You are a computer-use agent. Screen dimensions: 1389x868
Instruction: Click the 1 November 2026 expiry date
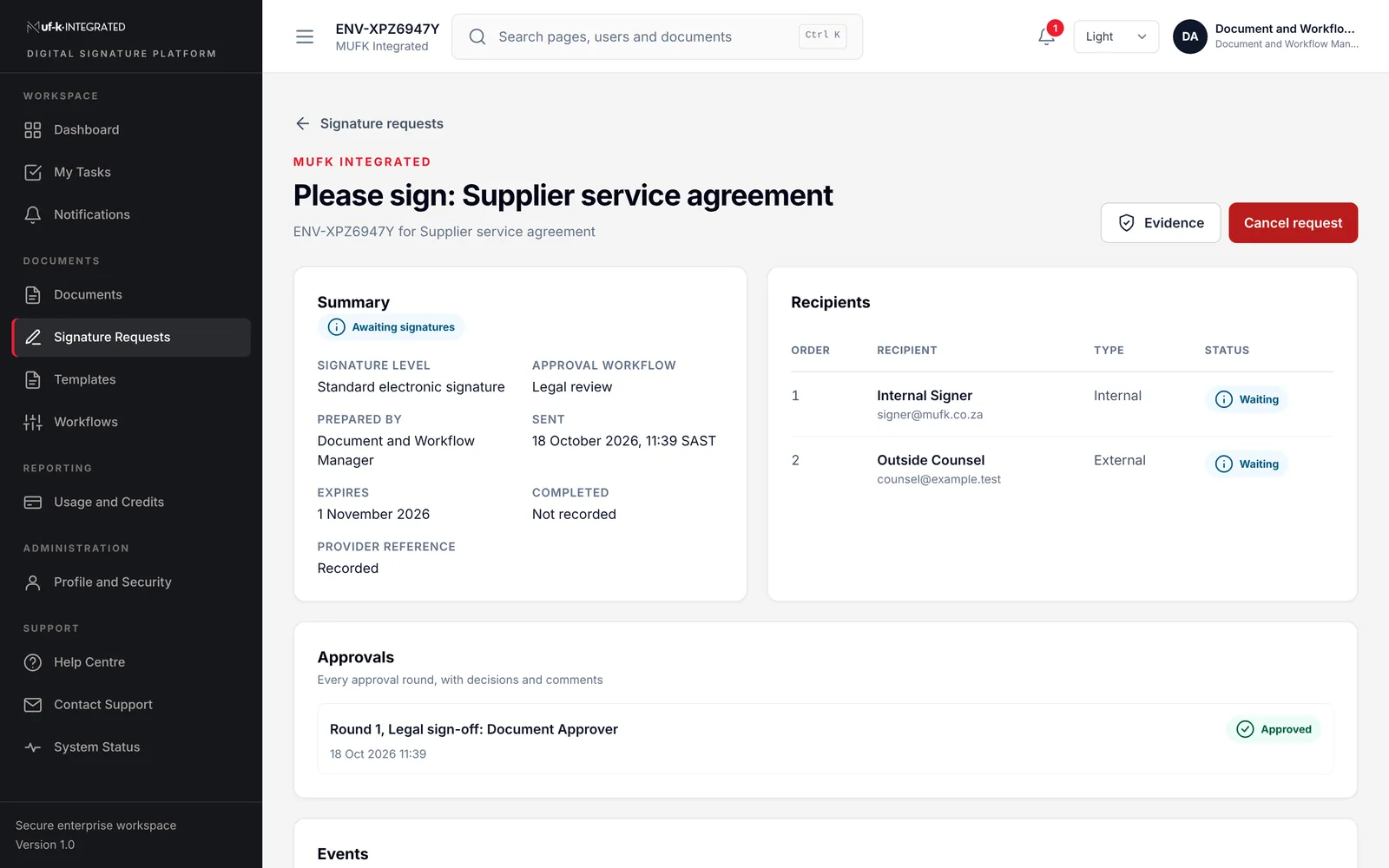(x=373, y=515)
